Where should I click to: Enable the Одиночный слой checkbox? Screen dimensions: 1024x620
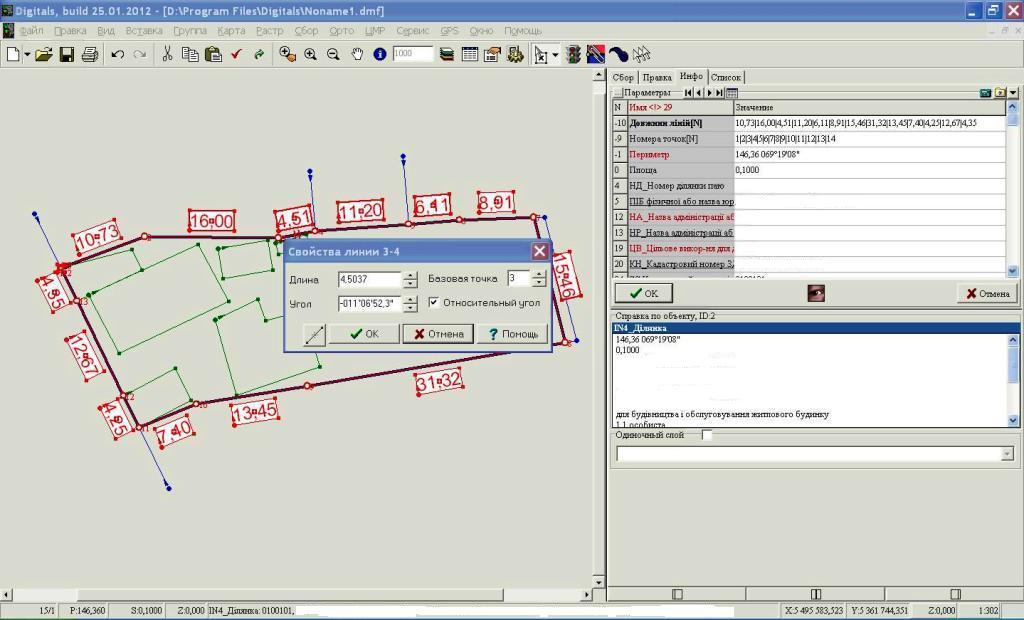(707, 435)
